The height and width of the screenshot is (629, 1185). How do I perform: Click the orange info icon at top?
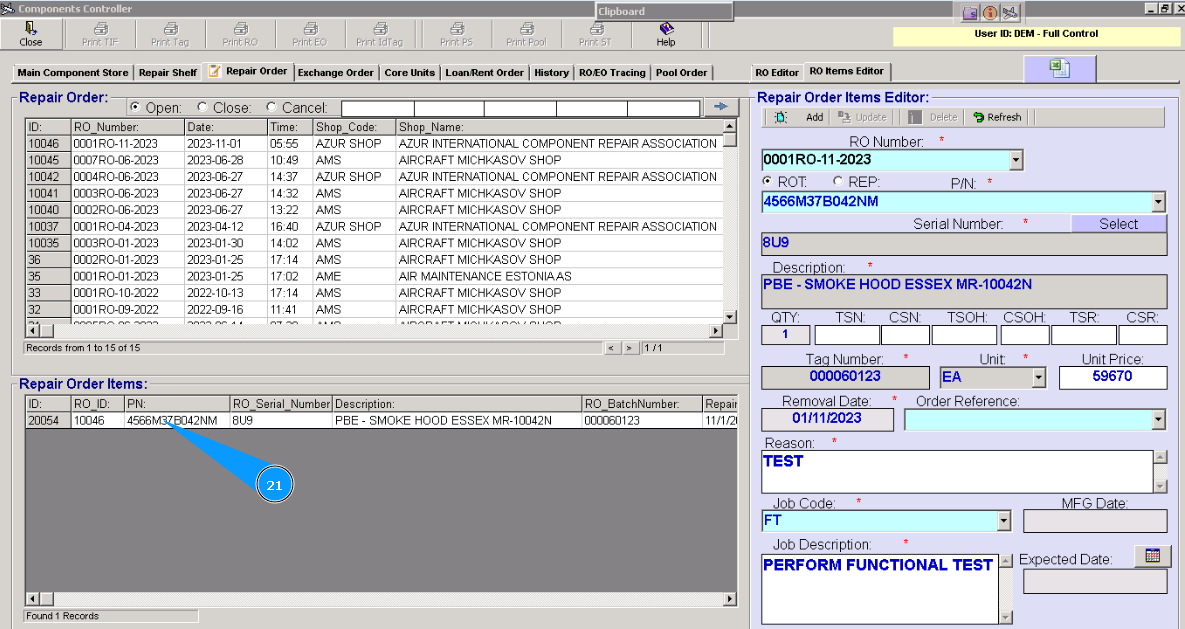click(x=990, y=13)
